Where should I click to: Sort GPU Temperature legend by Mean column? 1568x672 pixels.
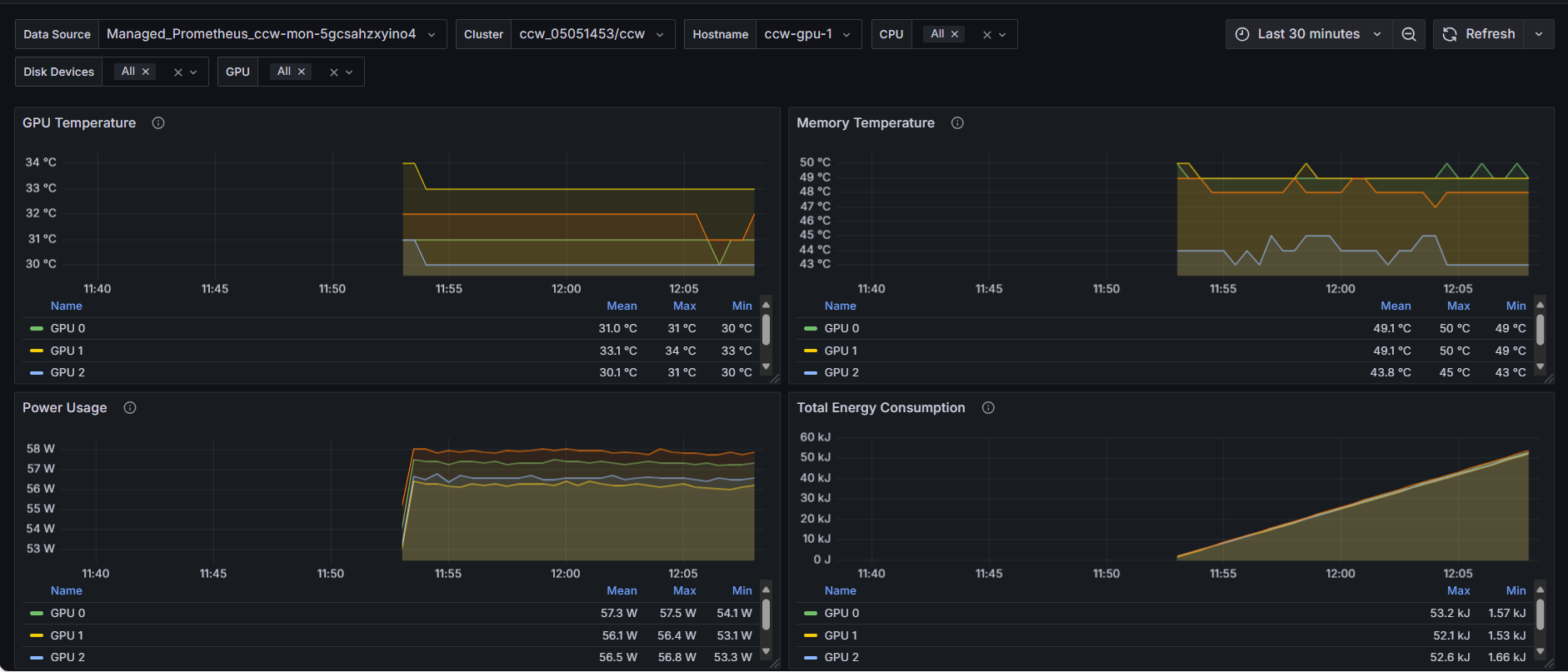tap(622, 306)
